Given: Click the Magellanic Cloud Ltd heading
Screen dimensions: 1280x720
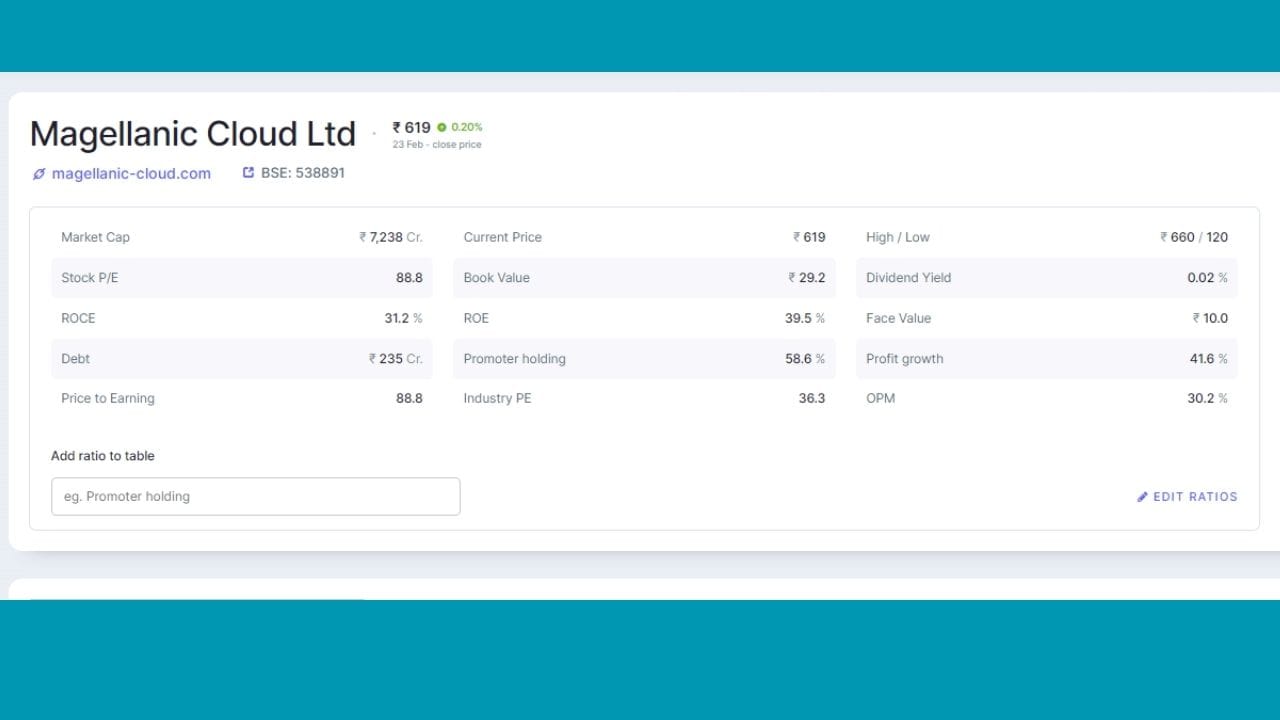Looking at the screenshot, I should pos(193,134).
